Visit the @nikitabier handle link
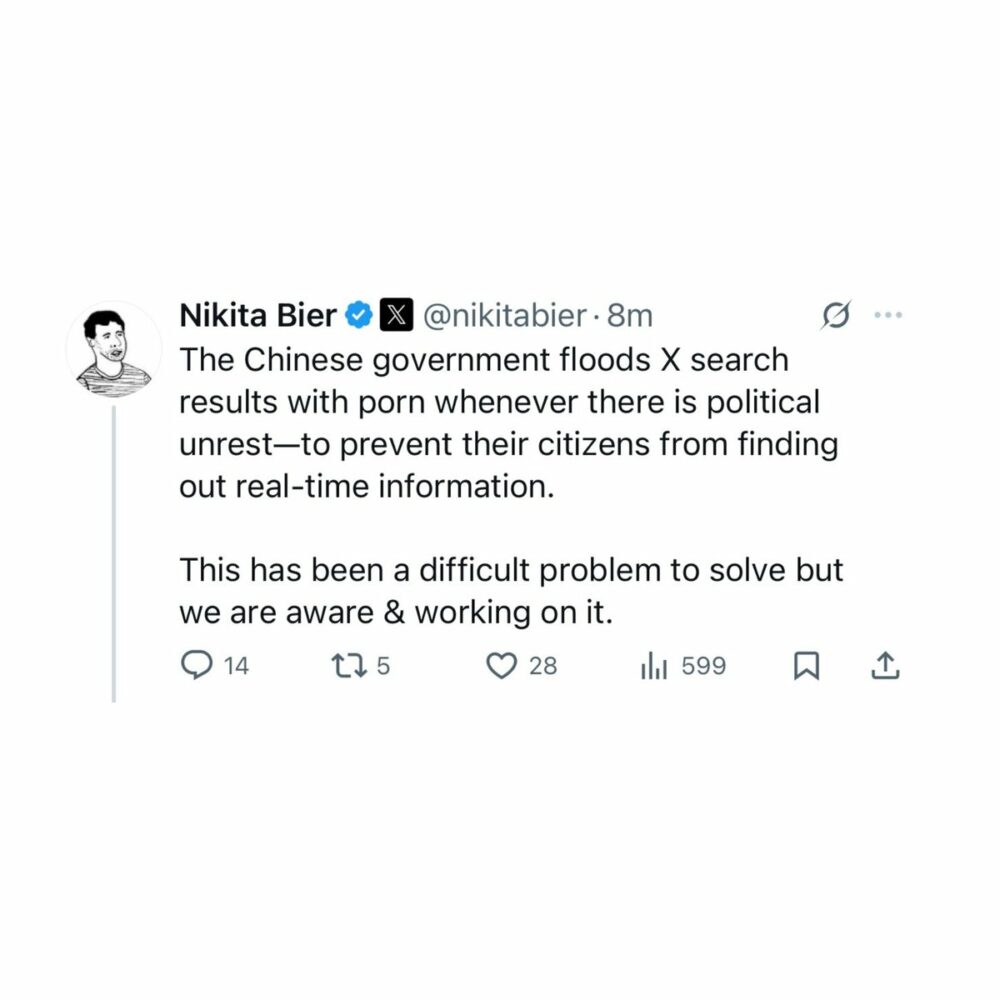The height and width of the screenshot is (1000, 1000). tap(505, 316)
